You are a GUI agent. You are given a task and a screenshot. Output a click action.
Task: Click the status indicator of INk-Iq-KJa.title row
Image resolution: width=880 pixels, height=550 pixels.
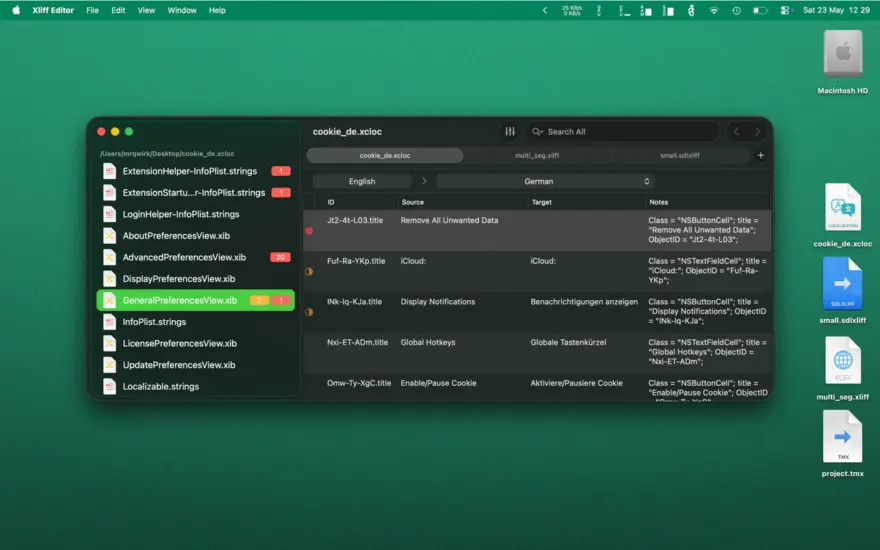point(309,312)
